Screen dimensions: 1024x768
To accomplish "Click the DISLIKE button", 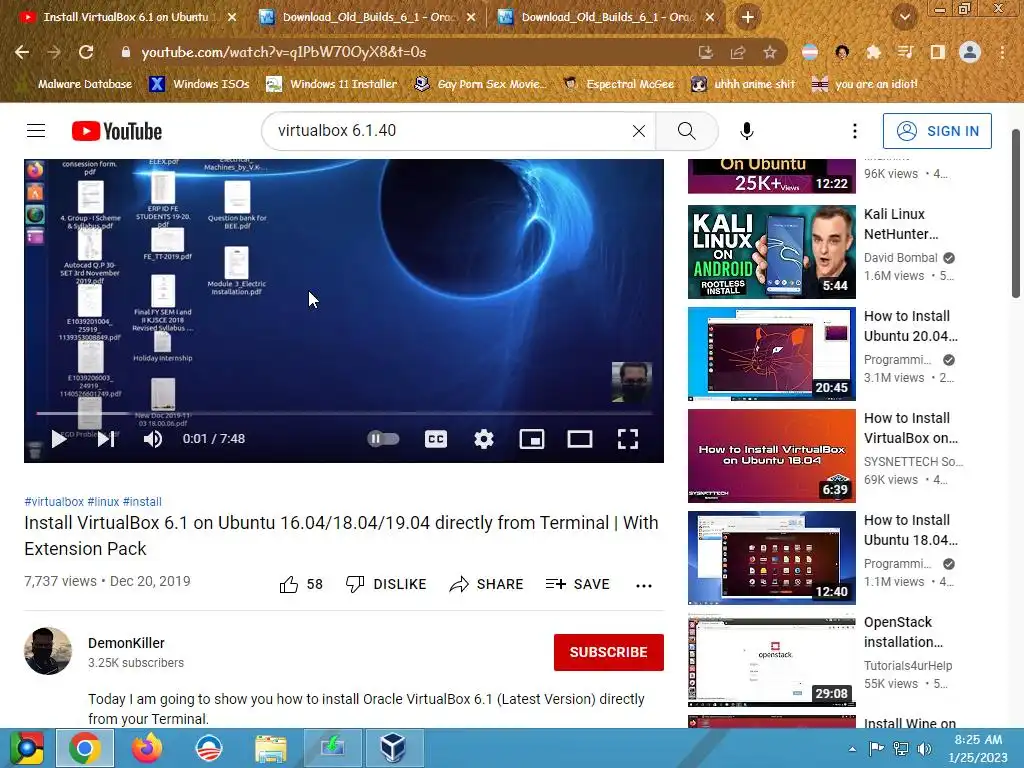I will click(386, 584).
